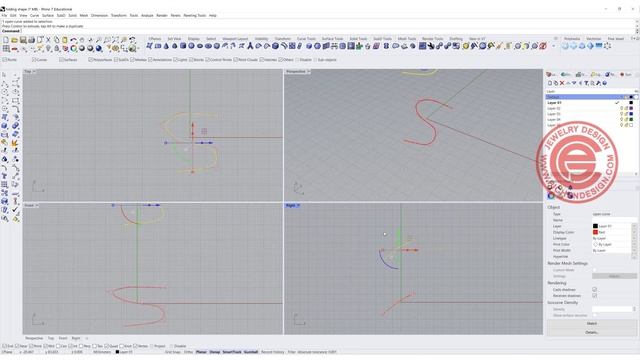Open the Top viewport title dropdown

pos(34,71)
